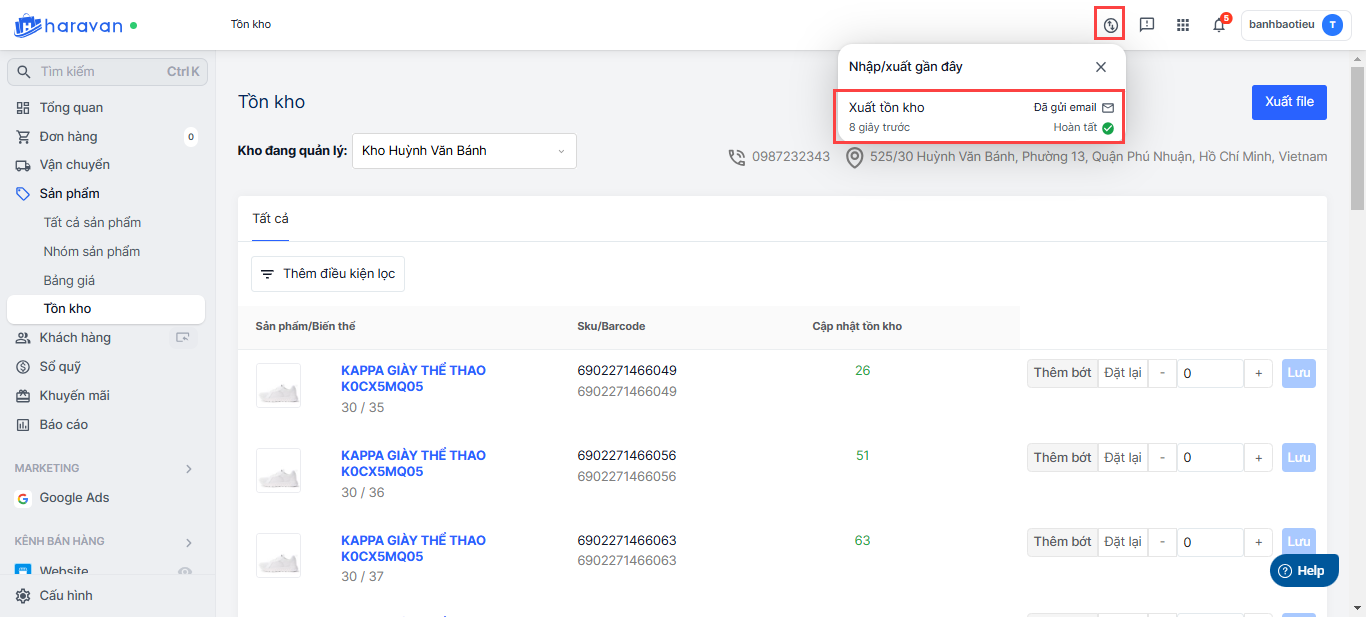Open Báo cáo in sidebar
The height and width of the screenshot is (617, 1366).
(x=64, y=425)
